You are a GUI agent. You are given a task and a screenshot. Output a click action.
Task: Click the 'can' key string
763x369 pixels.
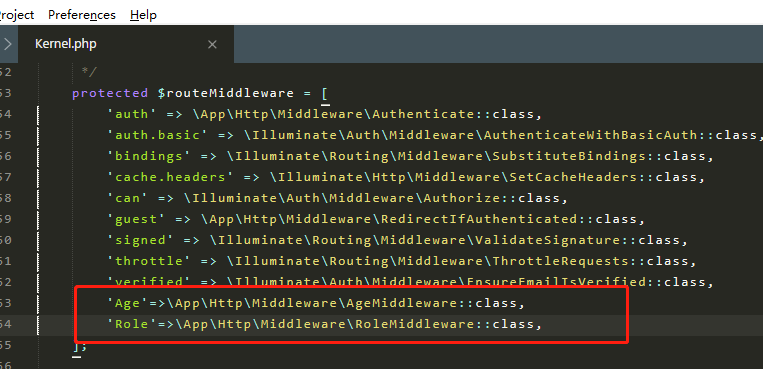point(127,198)
